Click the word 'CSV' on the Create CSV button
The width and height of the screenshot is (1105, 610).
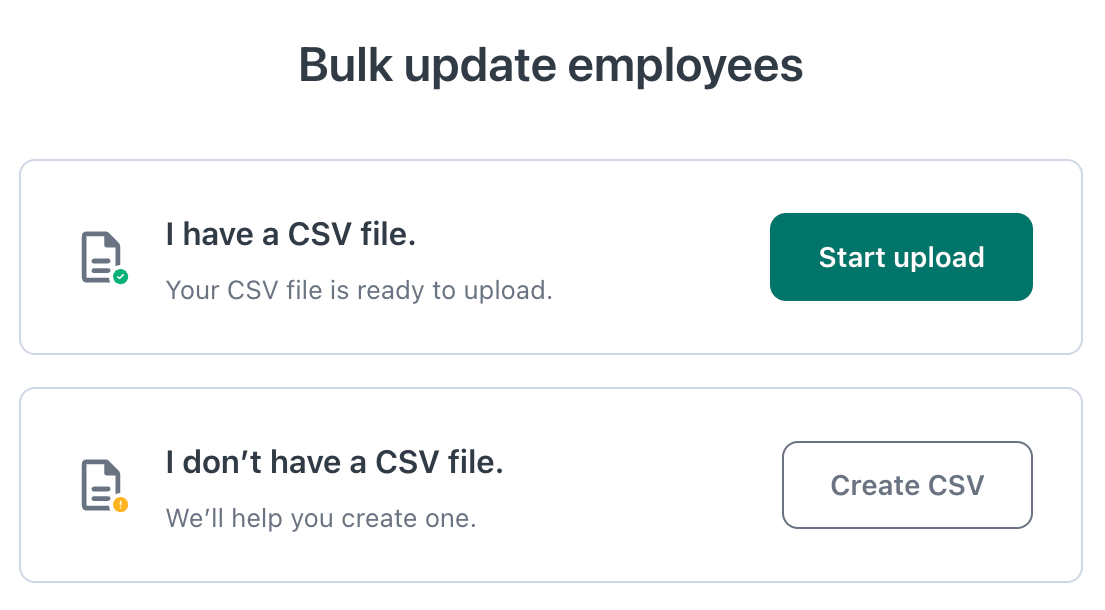953,485
